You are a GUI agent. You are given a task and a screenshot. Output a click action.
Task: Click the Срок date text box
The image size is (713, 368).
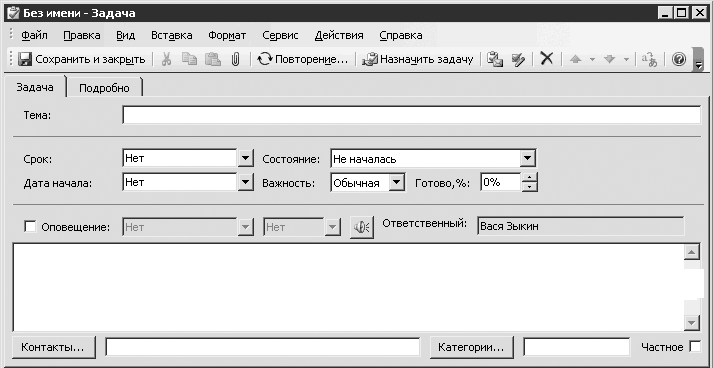(180, 158)
